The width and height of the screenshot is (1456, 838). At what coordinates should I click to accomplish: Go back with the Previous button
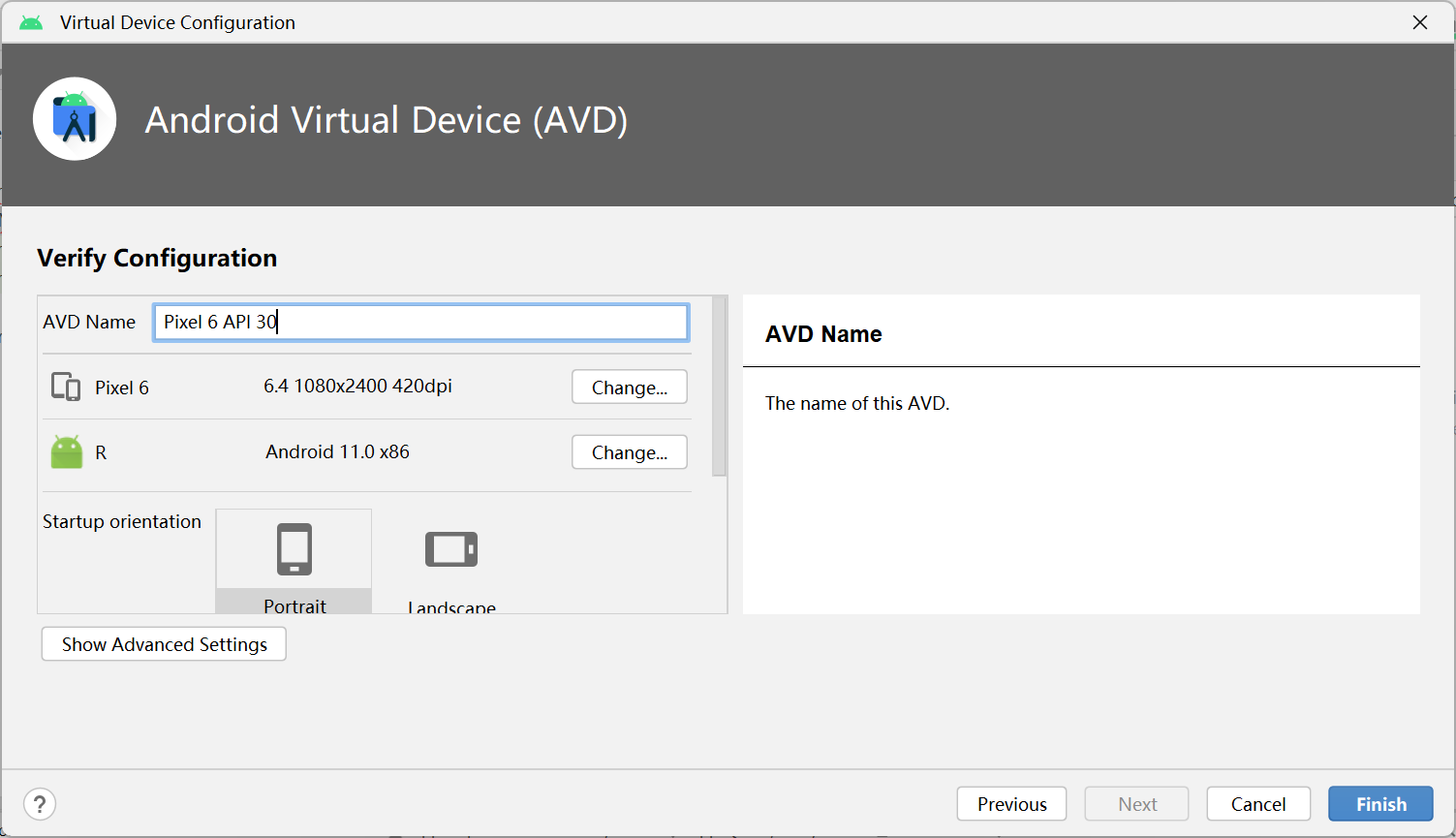pyautogui.click(x=1011, y=804)
